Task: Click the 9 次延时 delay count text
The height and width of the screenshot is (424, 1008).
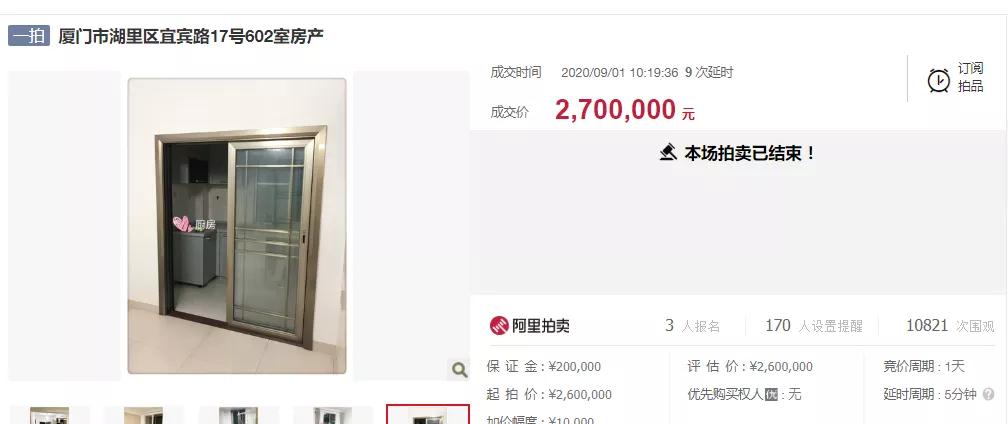Action: 709,73
